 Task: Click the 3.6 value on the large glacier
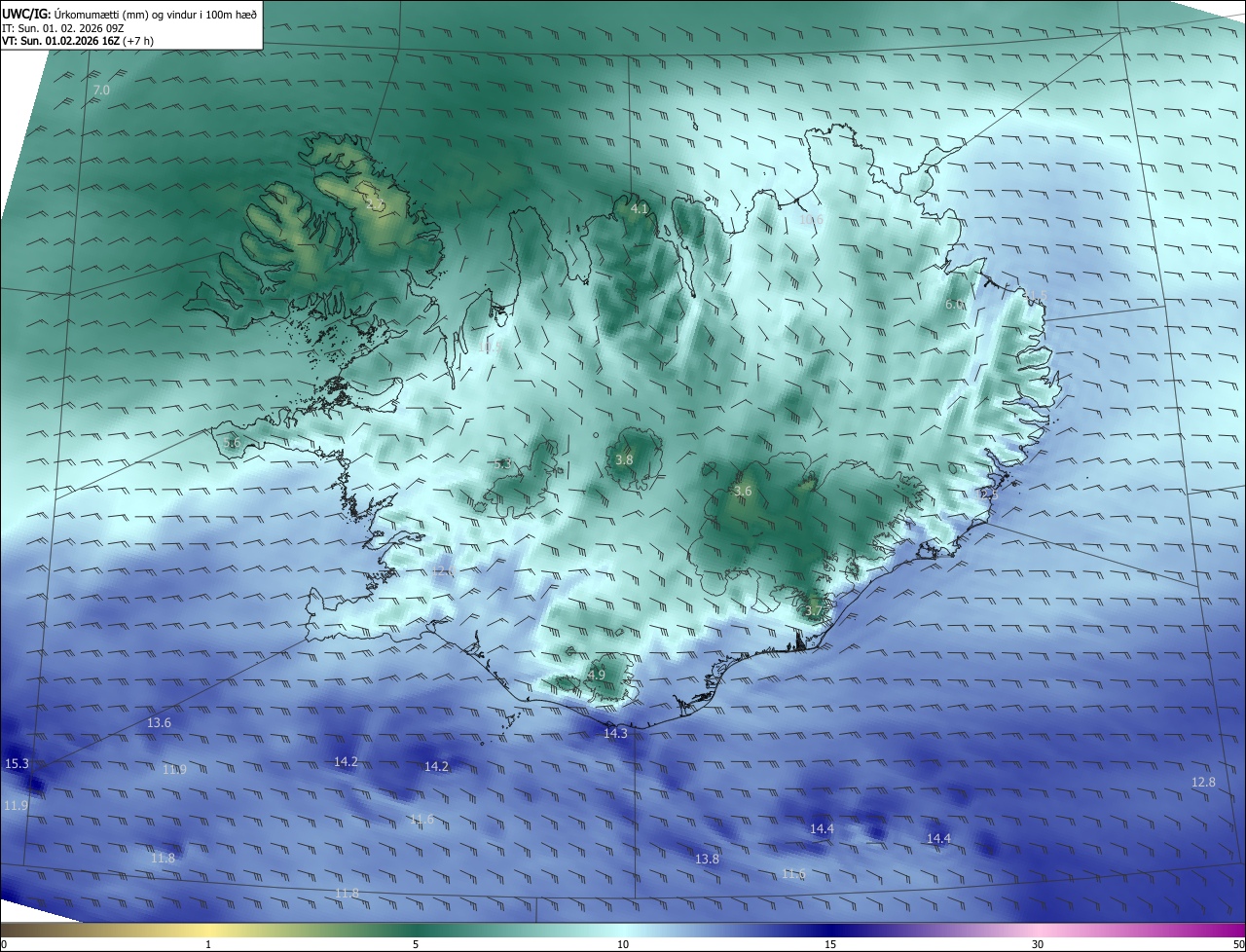[743, 492]
